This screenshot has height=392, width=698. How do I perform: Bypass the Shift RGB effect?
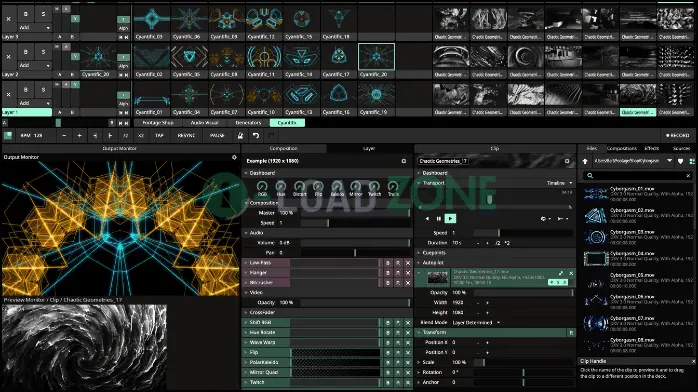(388, 323)
